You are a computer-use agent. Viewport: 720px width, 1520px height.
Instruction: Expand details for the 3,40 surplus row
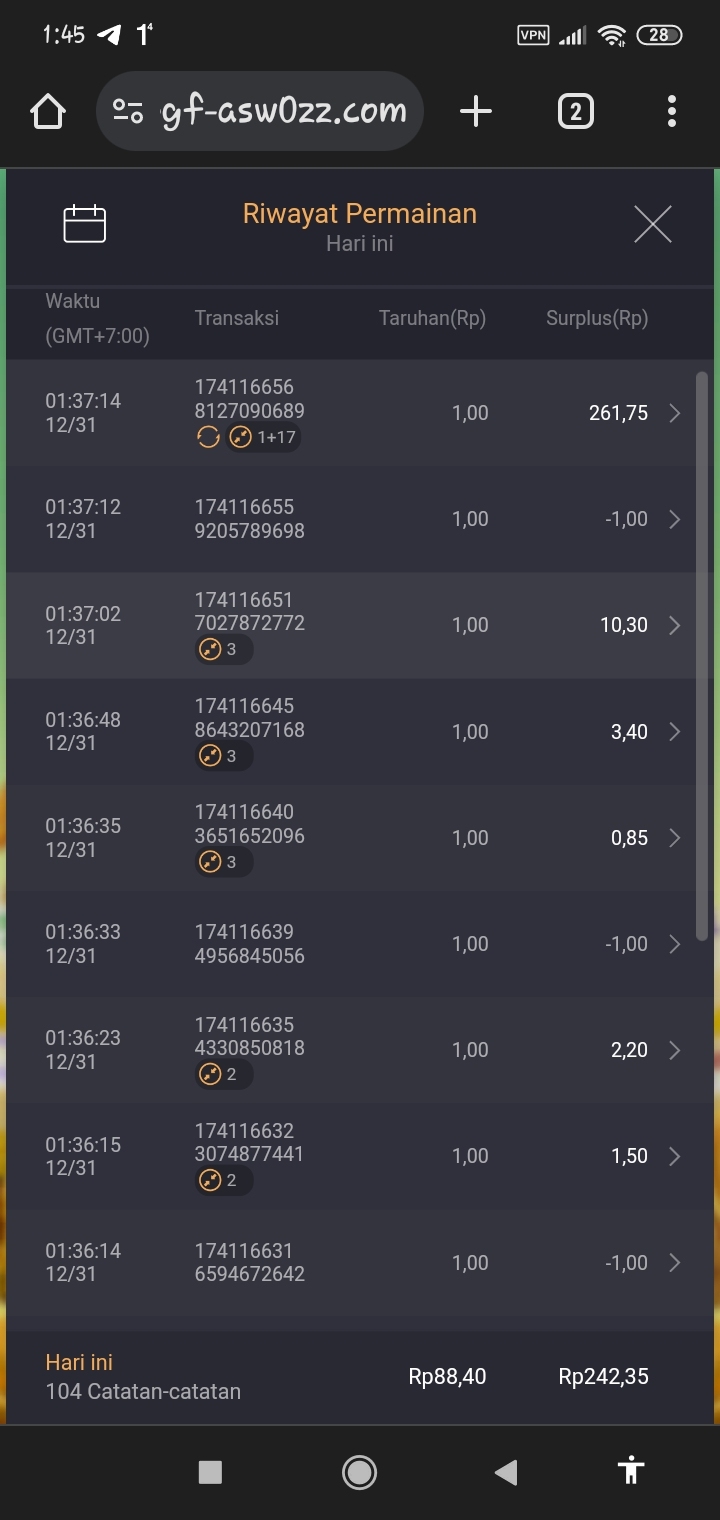coord(675,732)
